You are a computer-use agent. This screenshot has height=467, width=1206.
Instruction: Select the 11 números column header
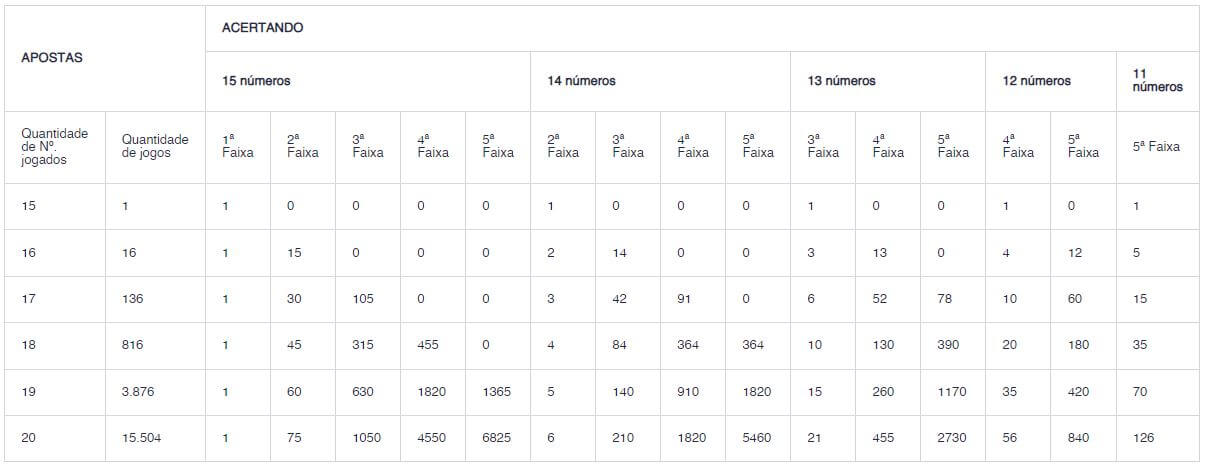1157,81
